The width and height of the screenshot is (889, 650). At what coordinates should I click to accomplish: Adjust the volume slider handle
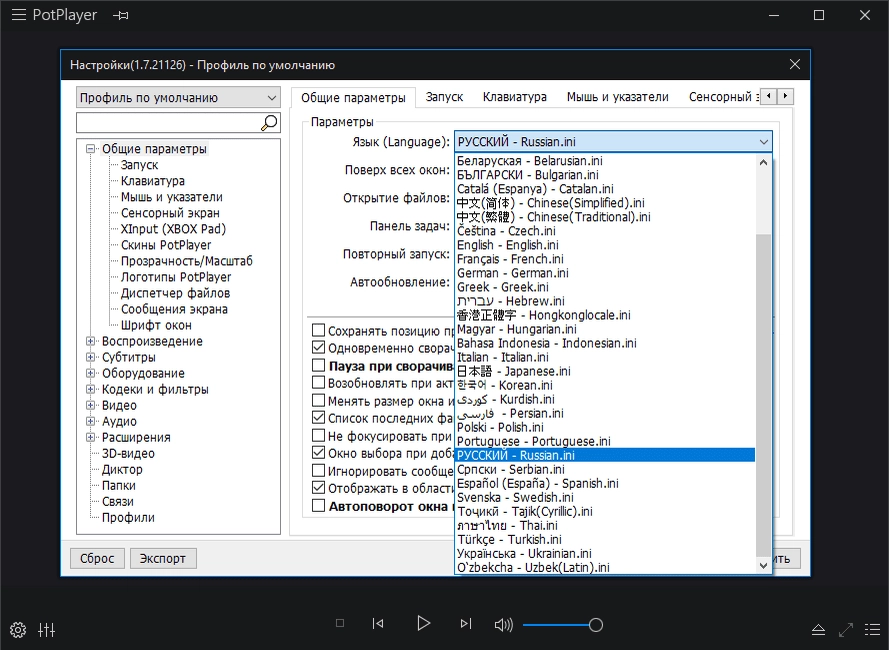click(x=595, y=625)
